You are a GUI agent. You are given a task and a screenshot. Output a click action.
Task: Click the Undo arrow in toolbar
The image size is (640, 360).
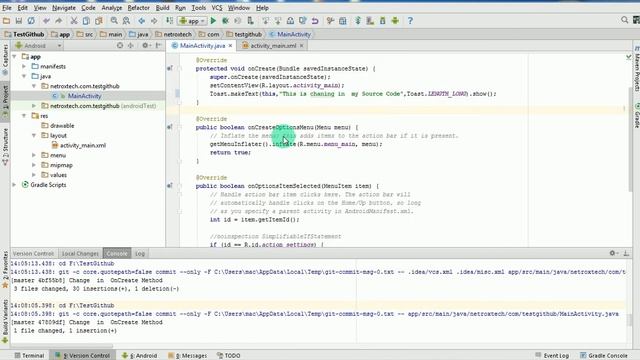46,21
